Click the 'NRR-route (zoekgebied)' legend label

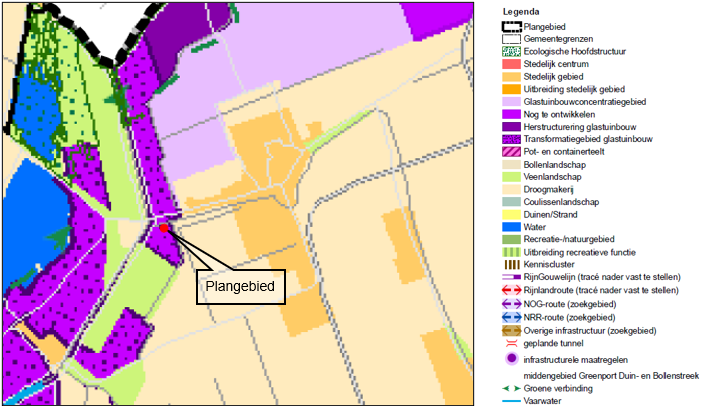tap(569, 318)
